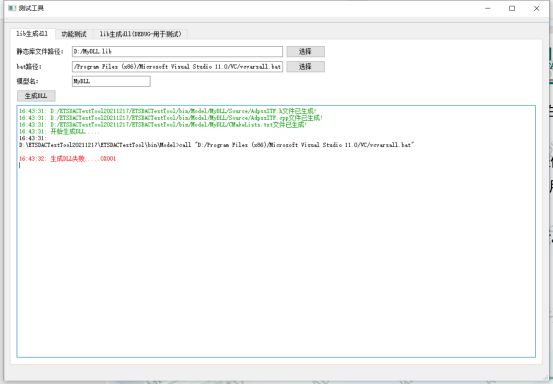Switch to the lib生成dll tab
Image resolution: width=553 pixels, height=384 pixels.
[x=32, y=33]
